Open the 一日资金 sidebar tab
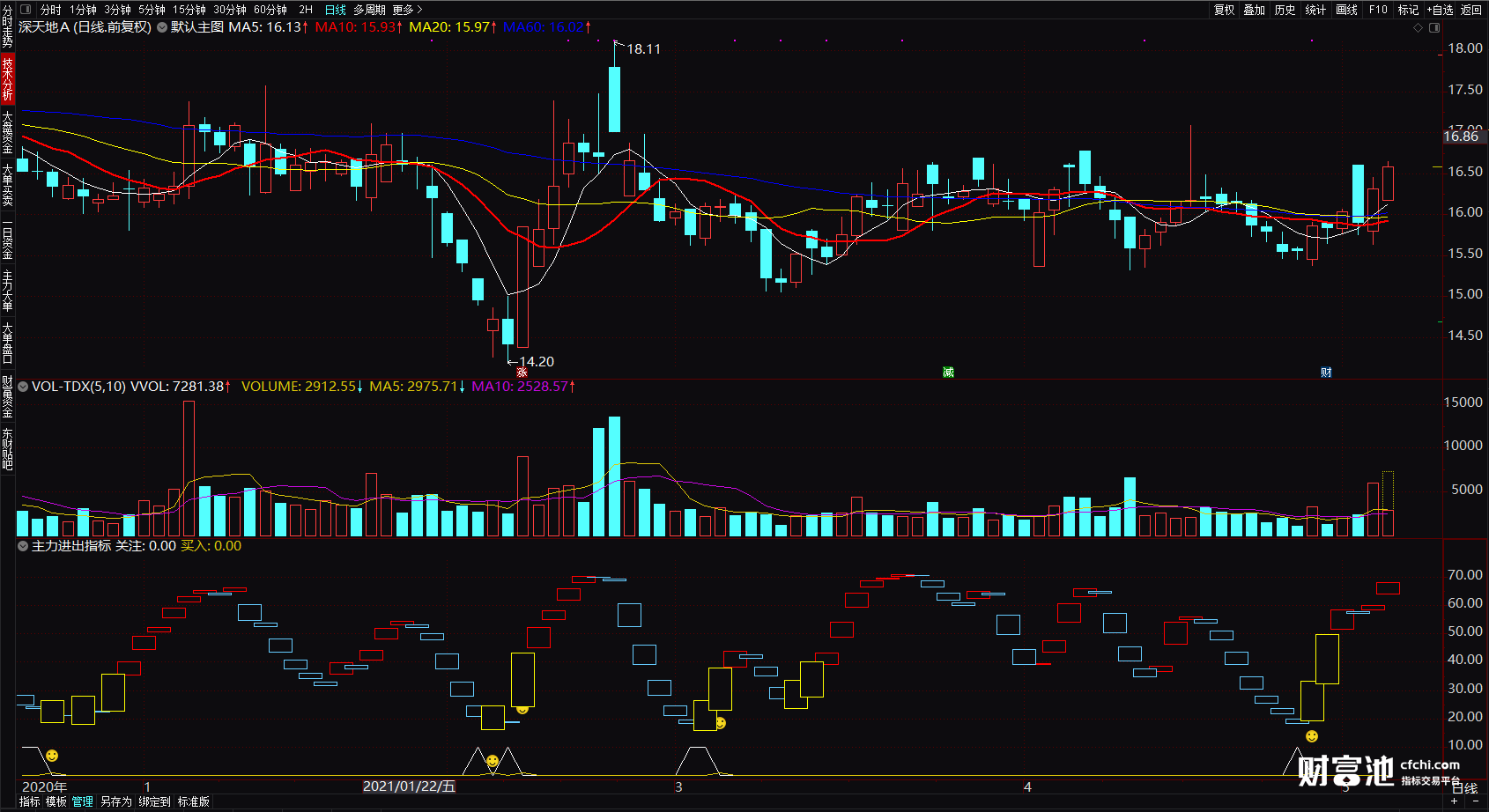 [x=7, y=238]
